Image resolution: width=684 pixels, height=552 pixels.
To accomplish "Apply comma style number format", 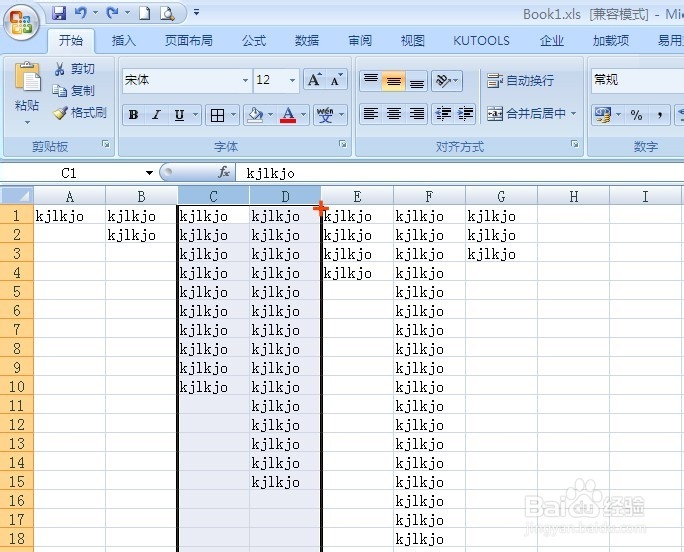I will point(660,115).
